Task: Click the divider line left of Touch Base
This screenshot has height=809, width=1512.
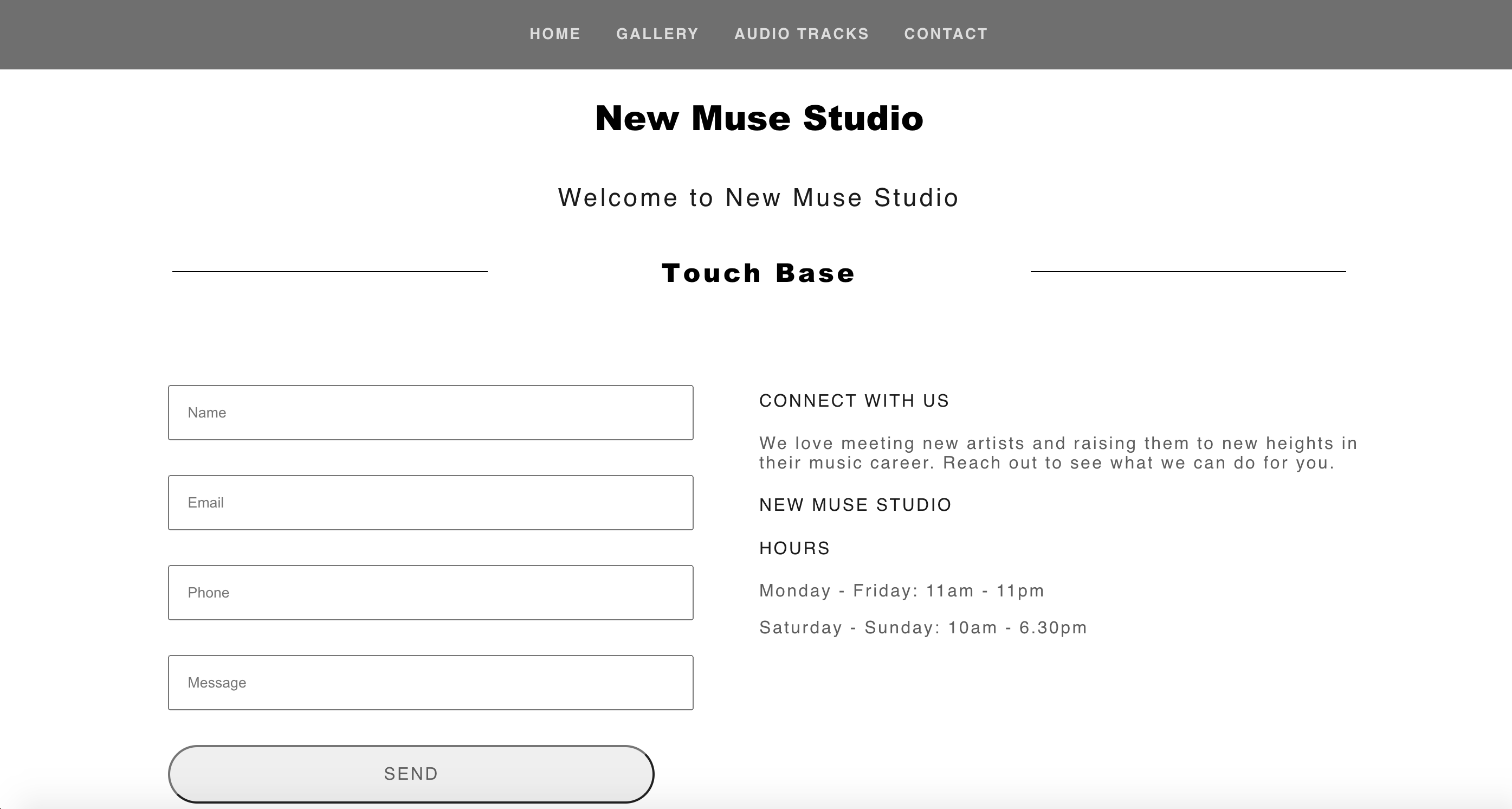Action: tap(330, 271)
